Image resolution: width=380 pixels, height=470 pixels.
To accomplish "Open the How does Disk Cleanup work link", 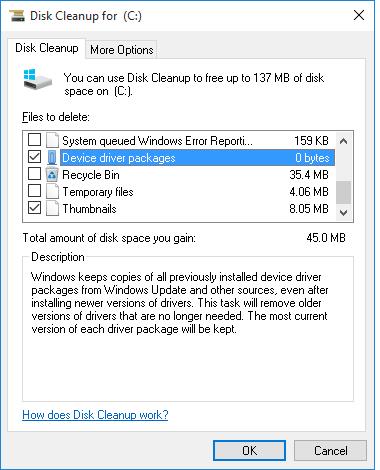I will click(x=95, y=415).
